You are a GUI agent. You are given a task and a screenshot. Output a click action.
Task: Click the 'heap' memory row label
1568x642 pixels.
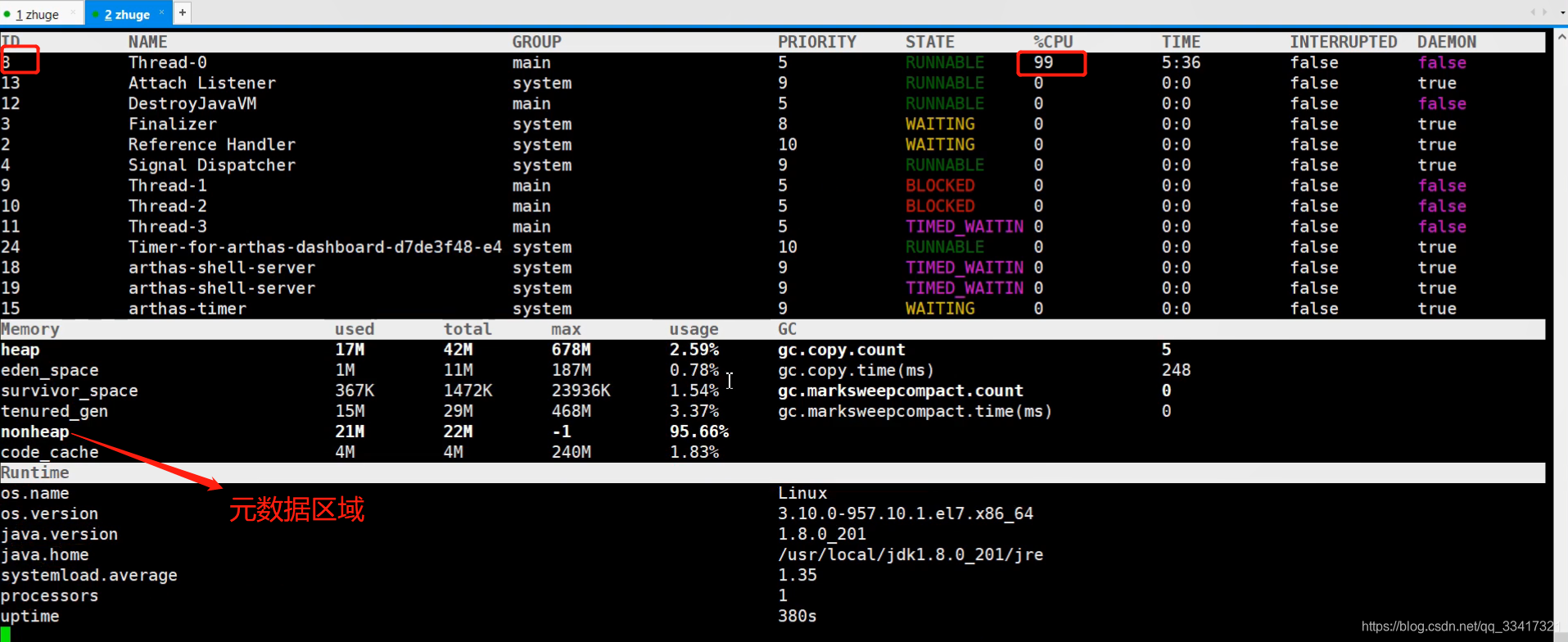[20, 350]
